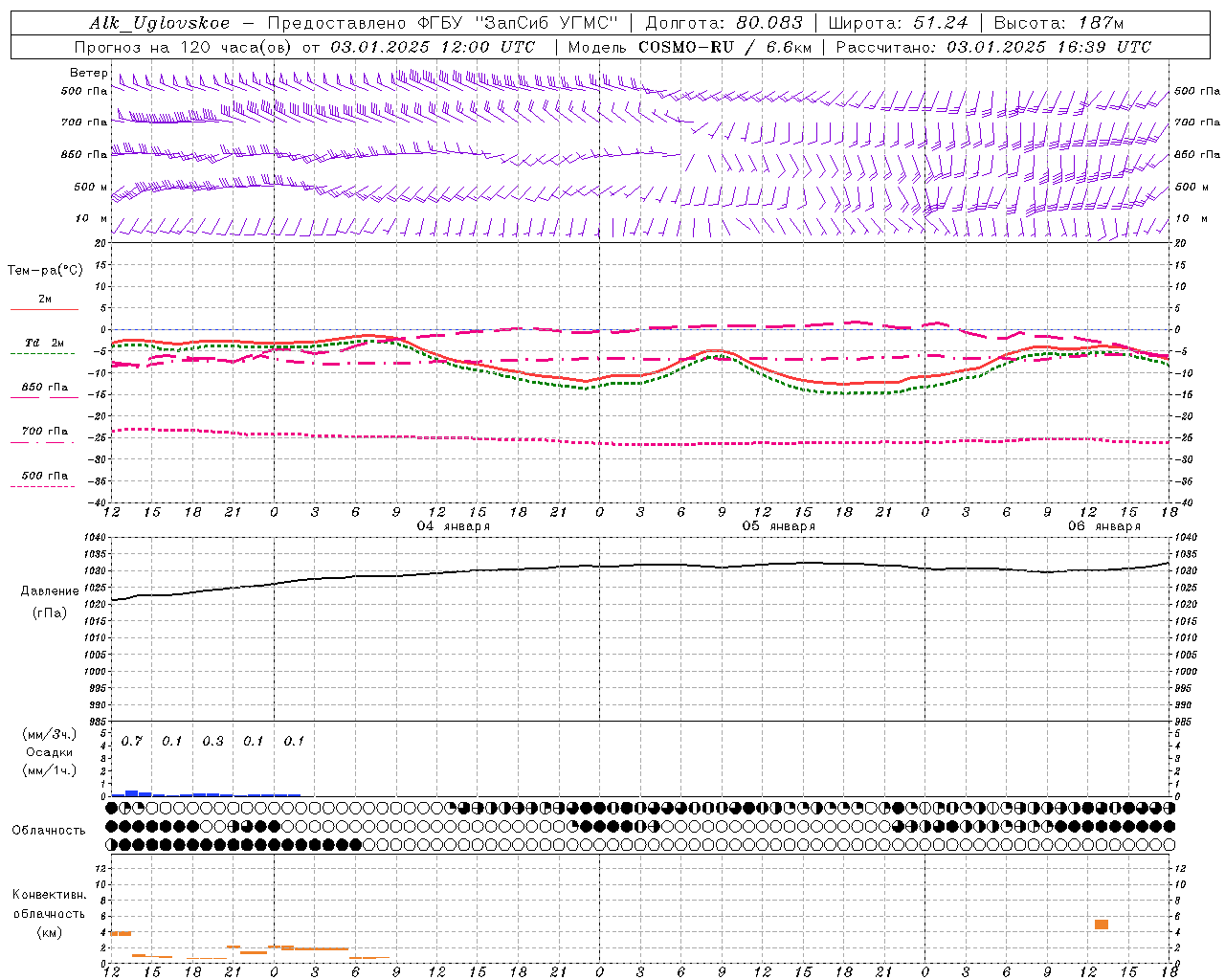Click the 'Давление' pressure panel label
Image resolution: width=1225 pixels, height=980 pixels.
[50, 591]
